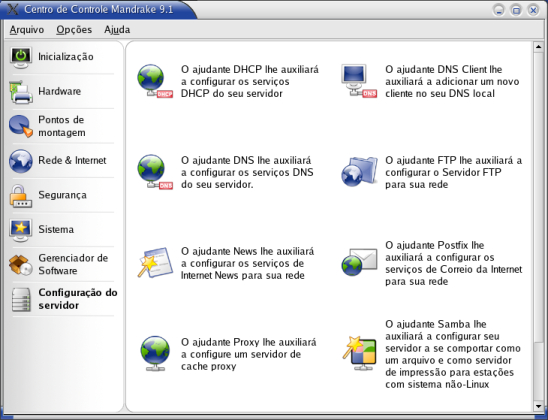The image size is (548, 420).
Task: Select the Inicialização category label
Action: pyautogui.click(x=66, y=57)
